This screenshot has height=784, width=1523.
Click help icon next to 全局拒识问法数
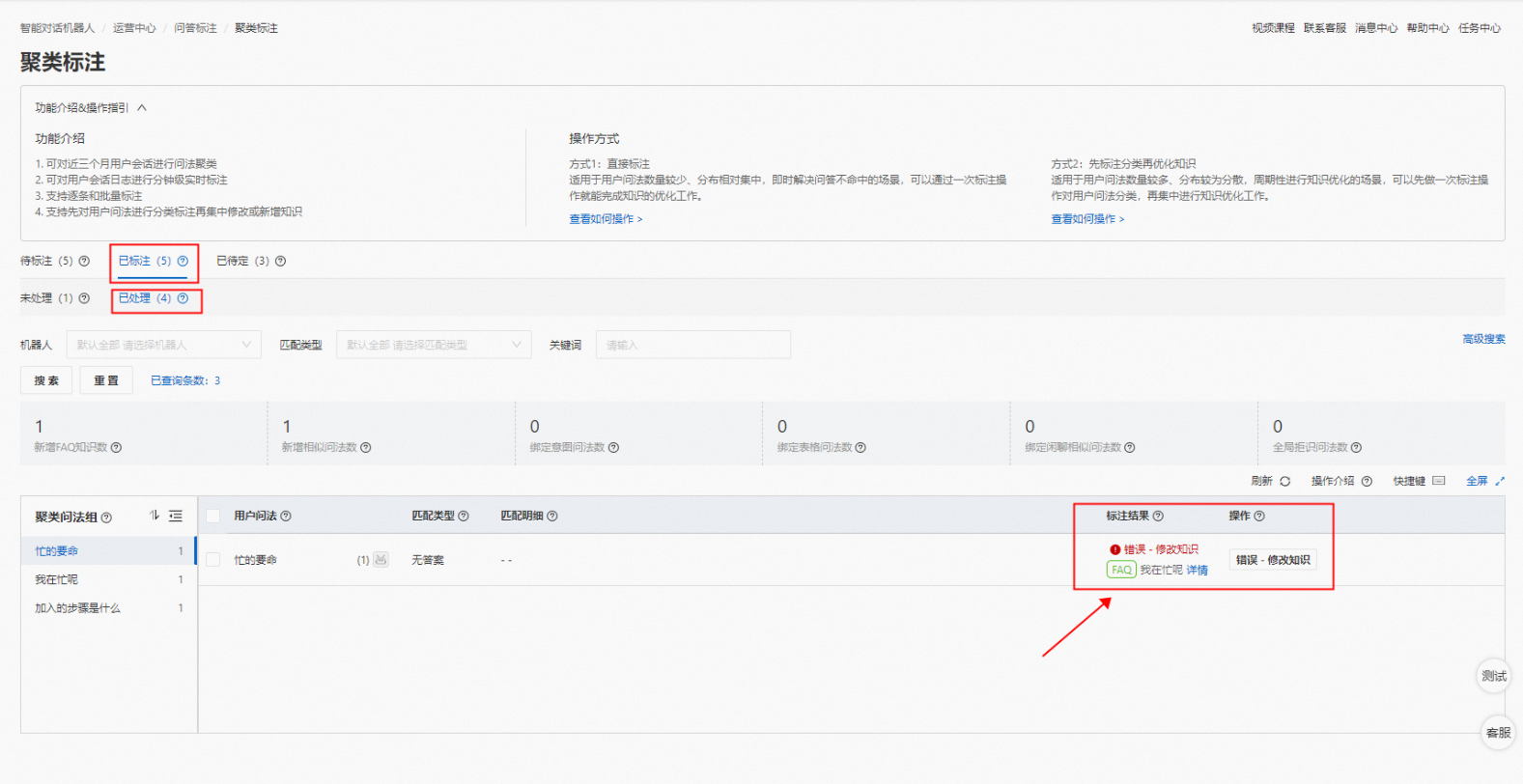[1357, 447]
